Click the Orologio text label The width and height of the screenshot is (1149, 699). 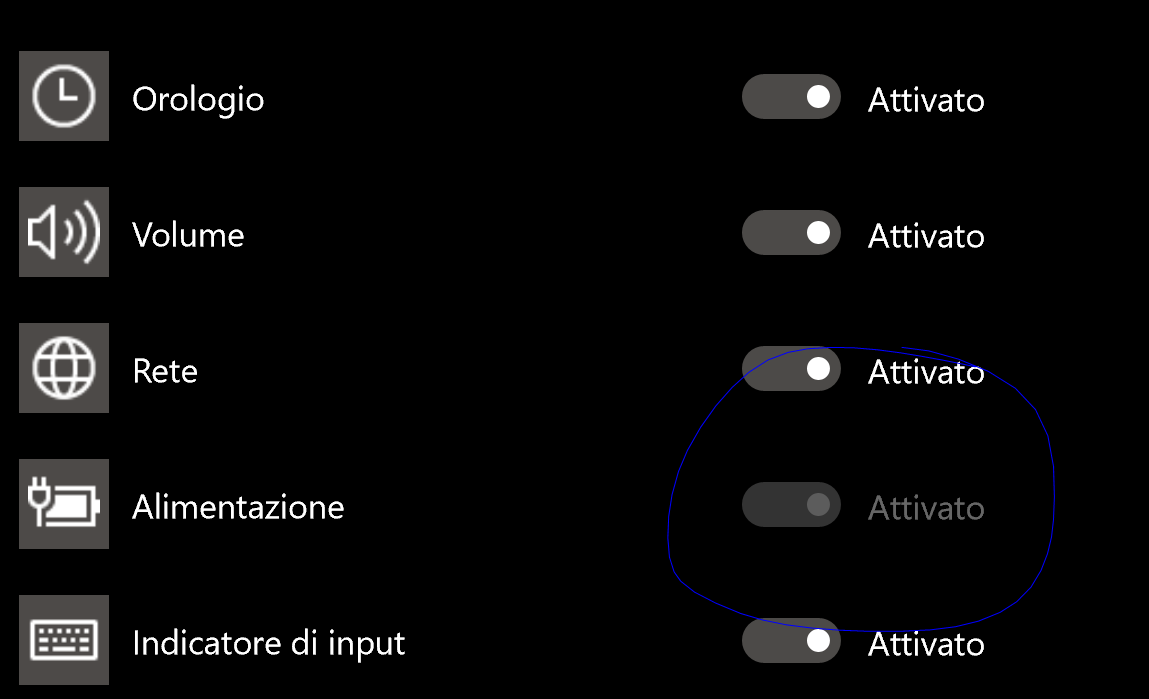pos(198,99)
